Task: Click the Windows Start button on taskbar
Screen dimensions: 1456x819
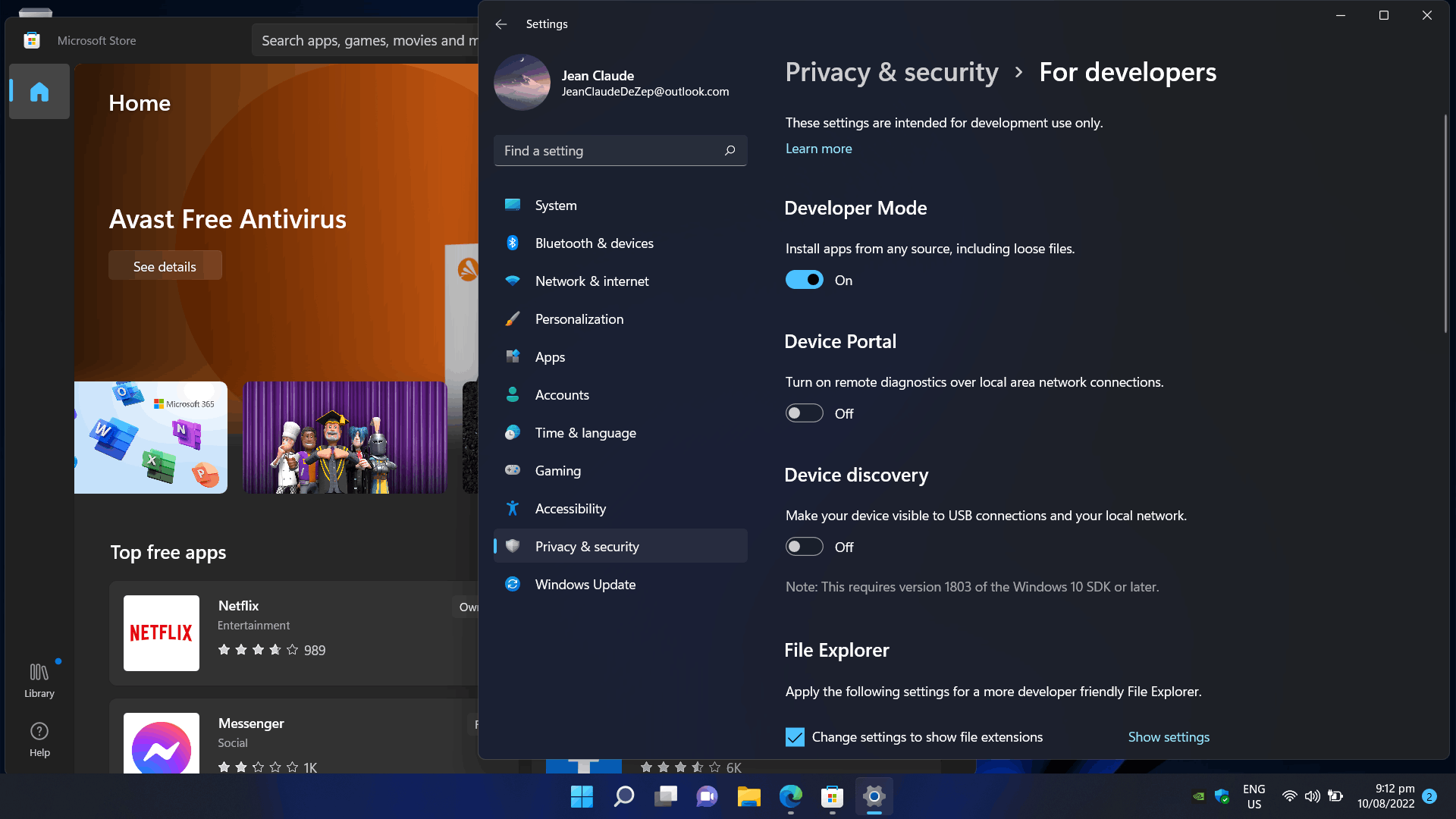Action: pyautogui.click(x=582, y=796)
